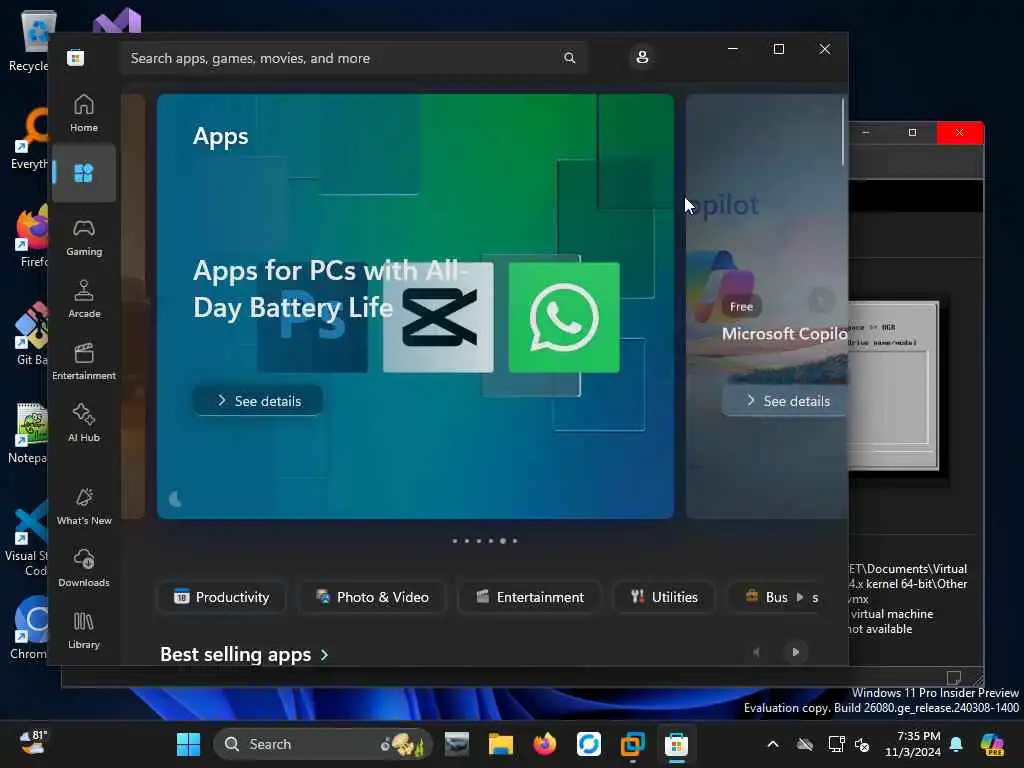Click the Microsoft Store logo icon

75,57
